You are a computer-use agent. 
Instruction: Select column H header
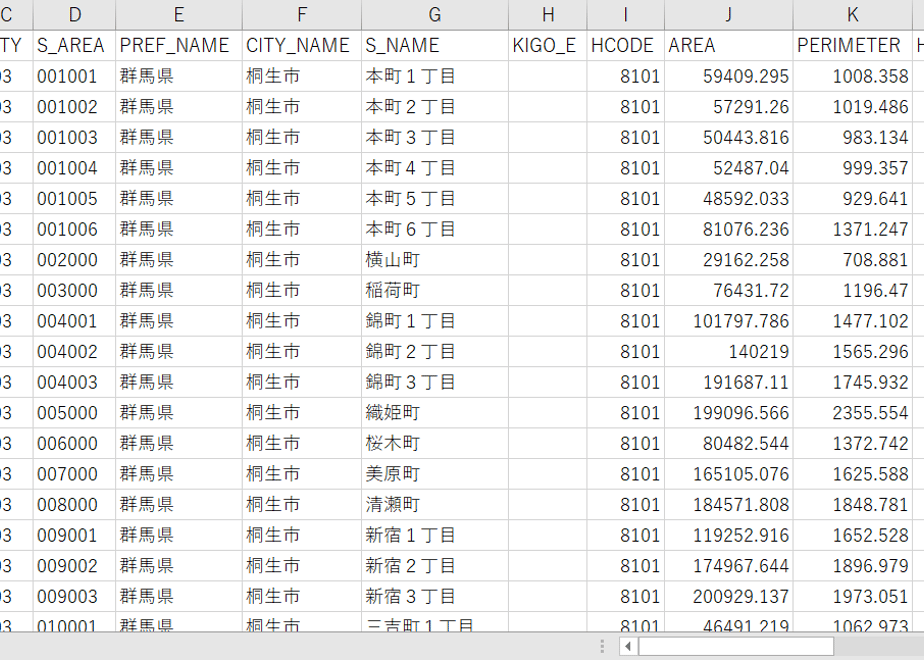(x=547, y=15)
